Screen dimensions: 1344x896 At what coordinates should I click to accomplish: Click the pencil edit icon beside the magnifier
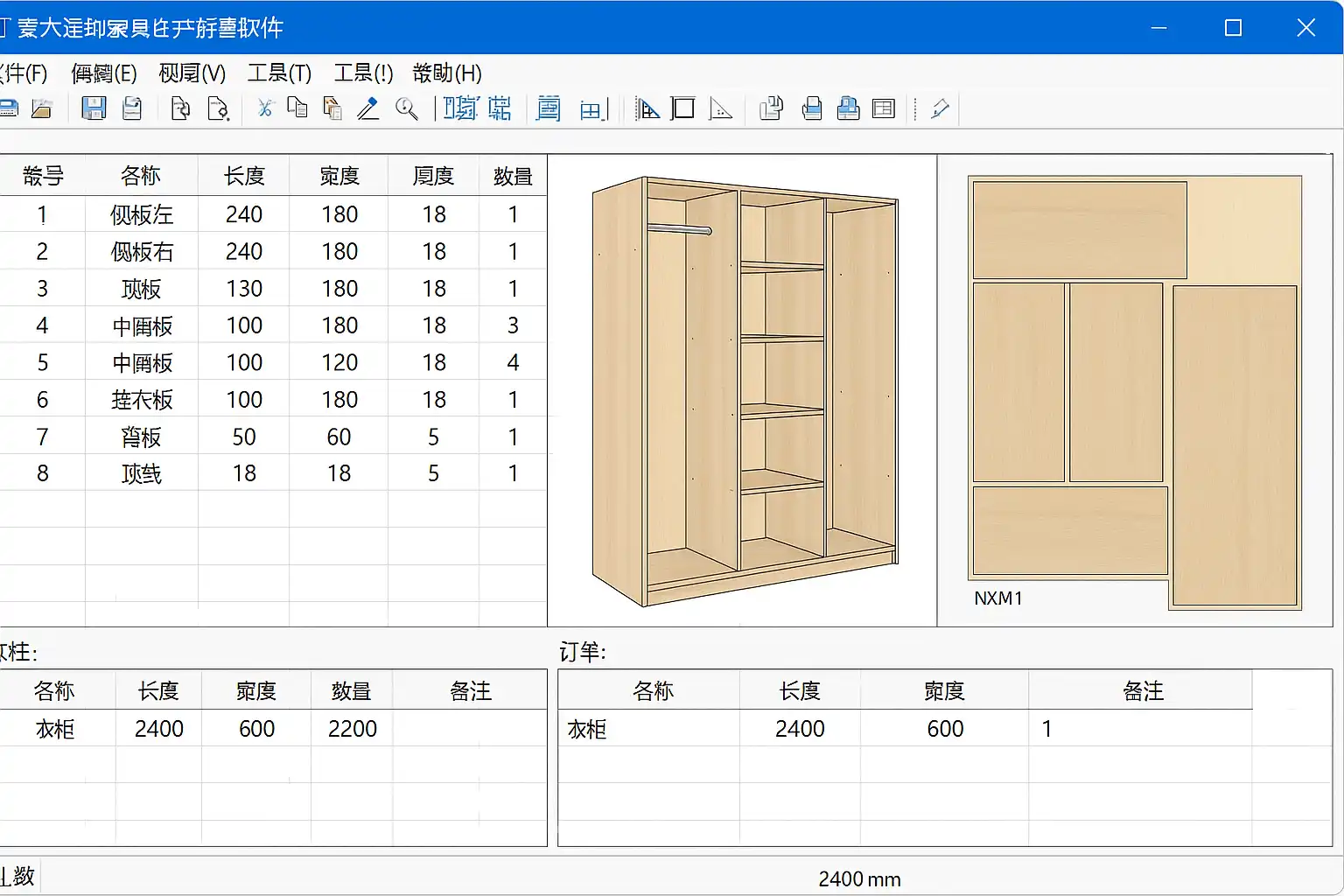368,108
